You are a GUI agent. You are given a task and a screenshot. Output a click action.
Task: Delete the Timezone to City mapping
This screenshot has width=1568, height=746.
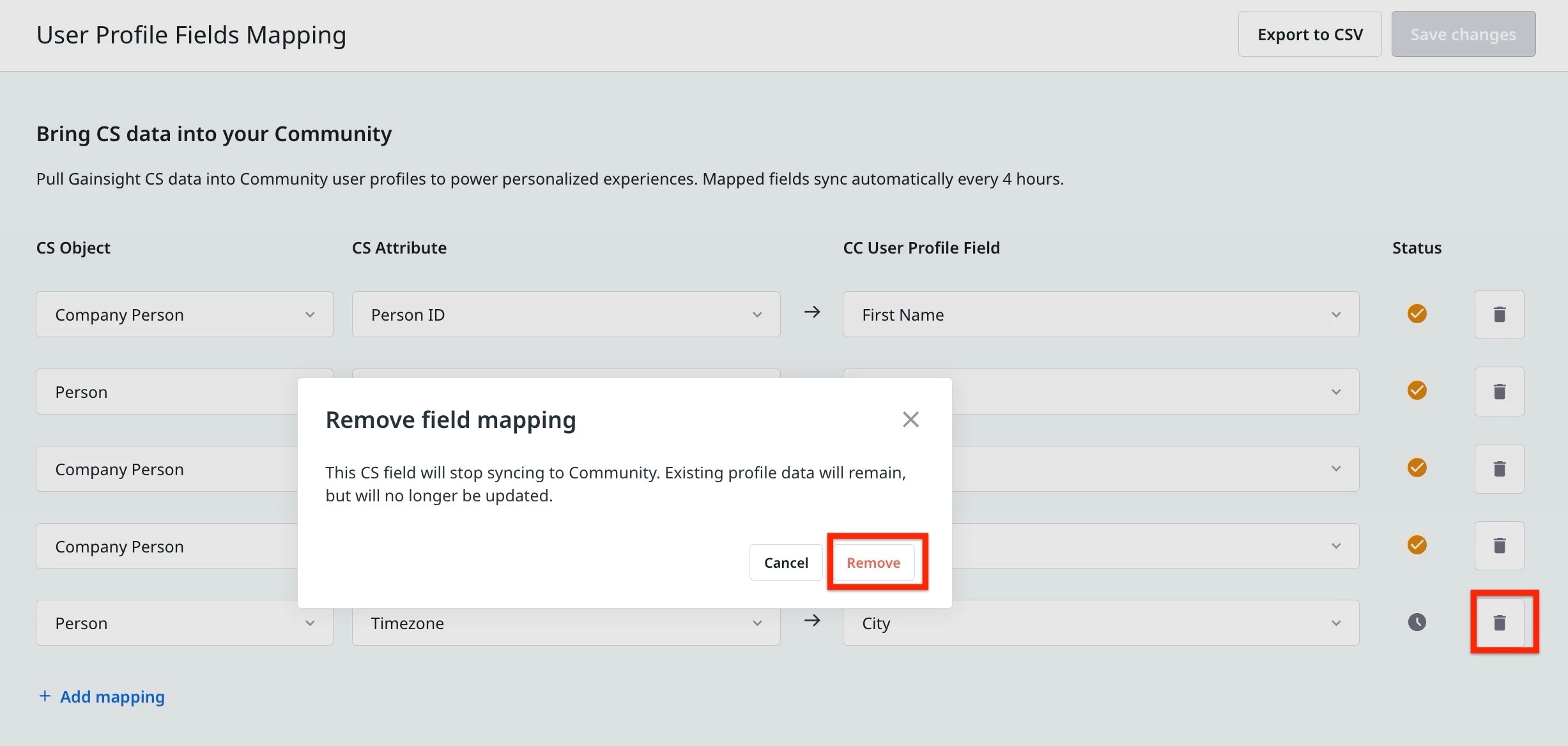point(1499,623)
